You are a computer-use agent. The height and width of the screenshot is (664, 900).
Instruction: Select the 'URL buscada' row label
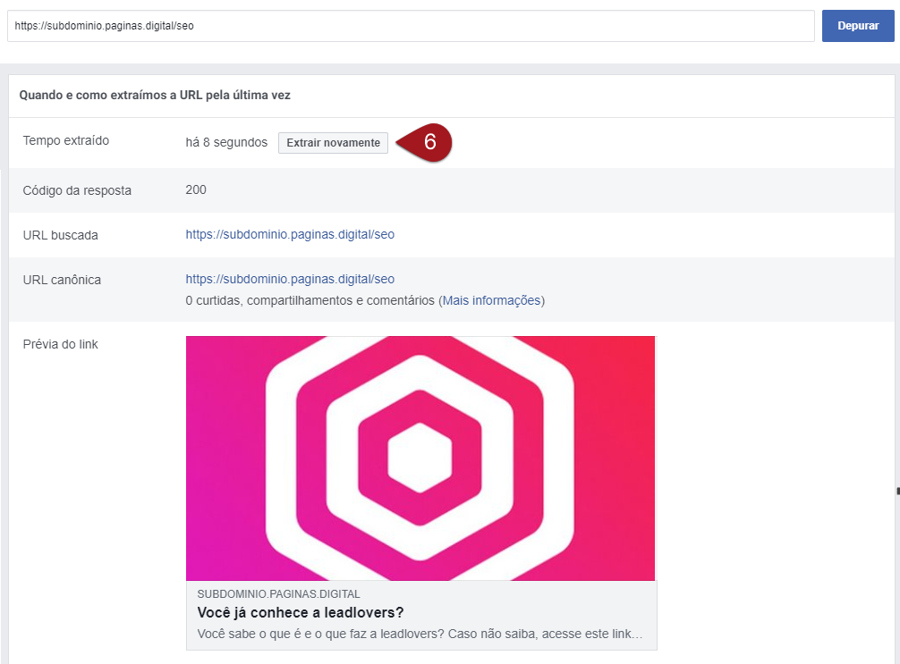[60, 235]
